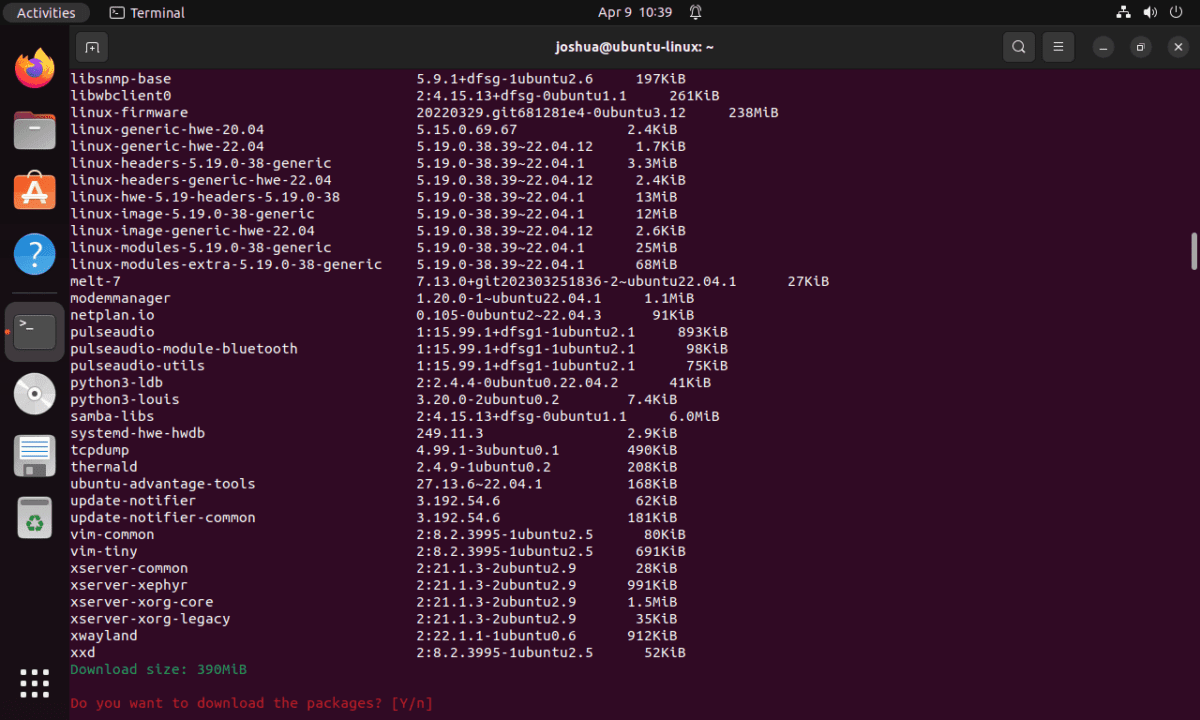
Task: Open the terminal hamburger menu
Action: pyautogui.click(x=1058, y=47)
